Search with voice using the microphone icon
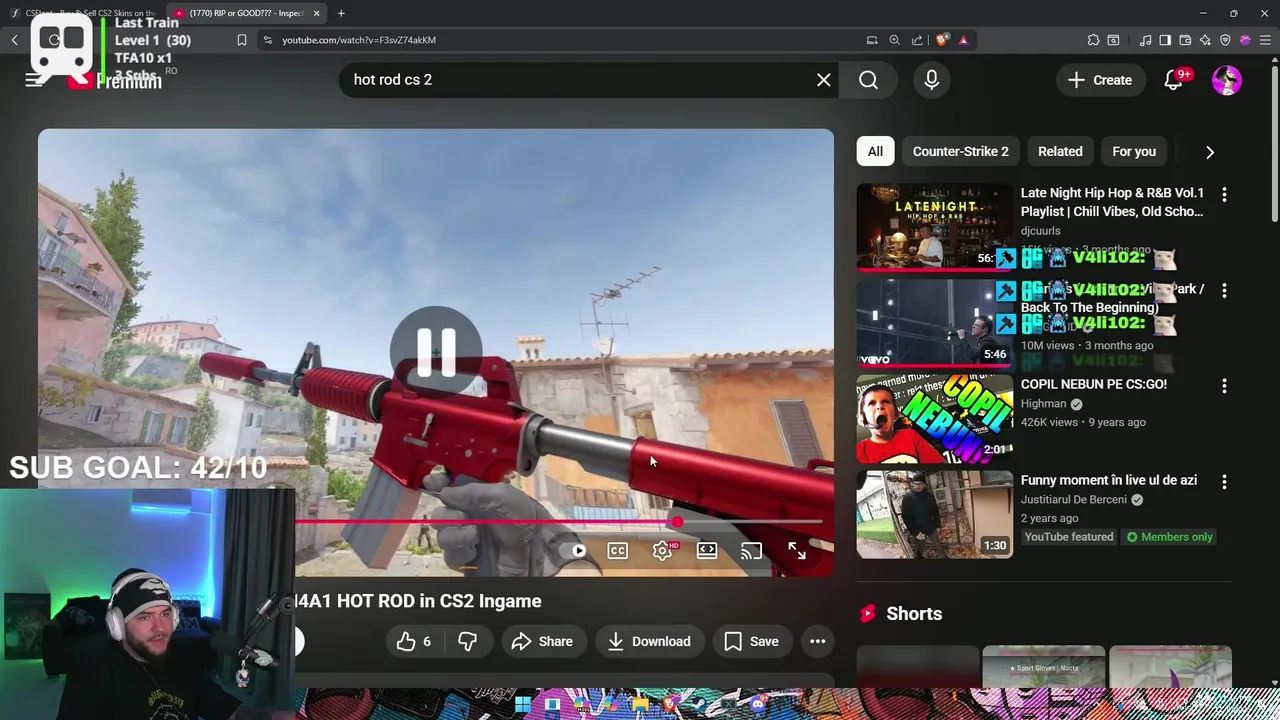The height and width of the screenshot is (720, 1280). click(931, 80)
